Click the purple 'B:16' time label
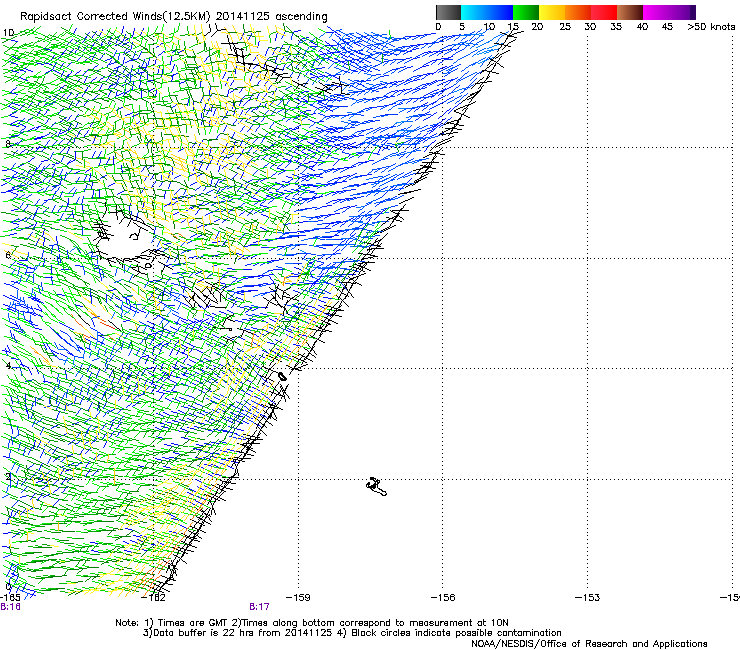The height and width of the screenshot is (650, 740). point(10,607)
